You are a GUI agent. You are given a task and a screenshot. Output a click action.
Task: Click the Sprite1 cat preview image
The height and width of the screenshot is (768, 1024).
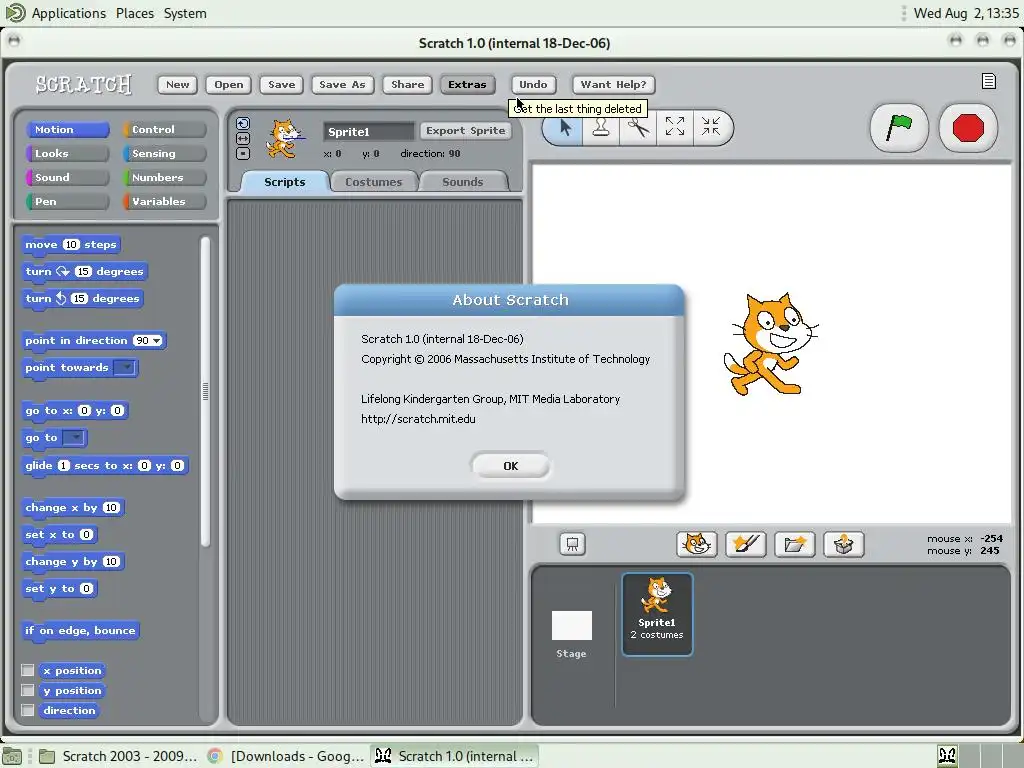click(x=284, y=138)
